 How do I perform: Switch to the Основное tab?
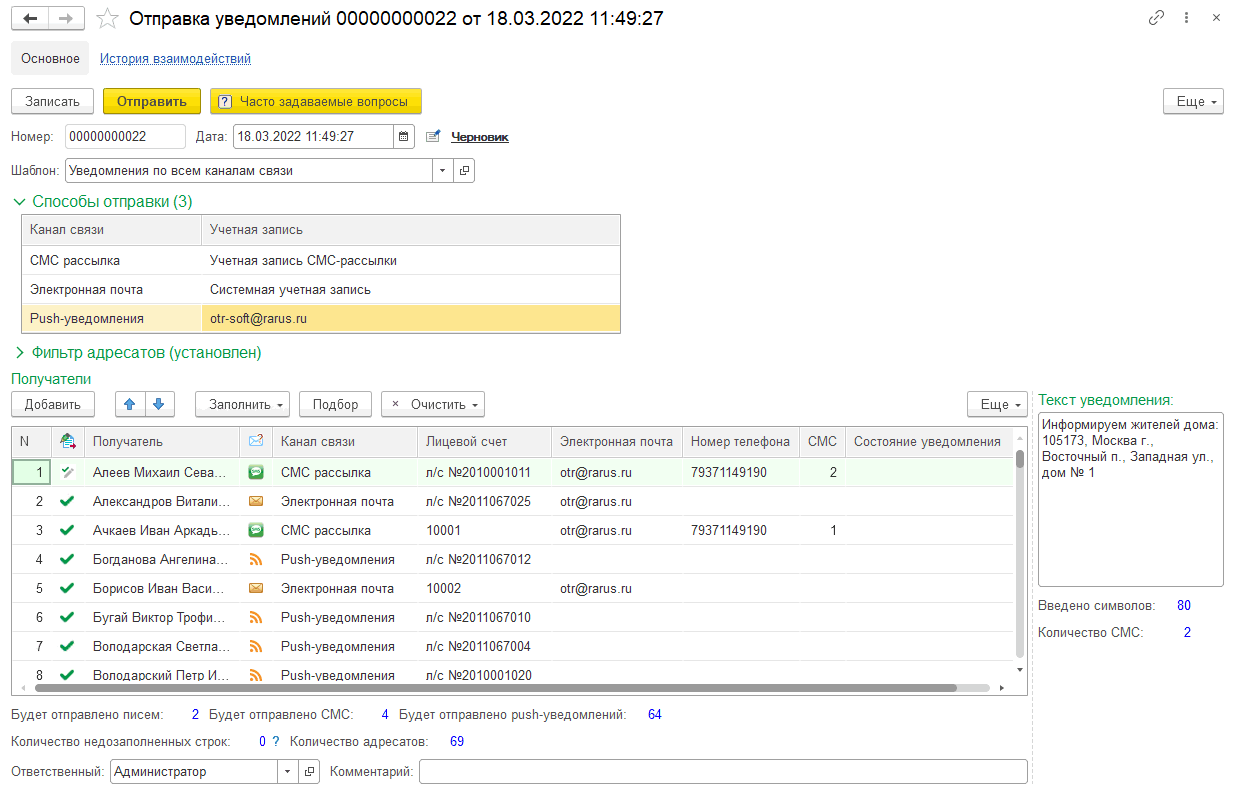(x=50, y=58)
